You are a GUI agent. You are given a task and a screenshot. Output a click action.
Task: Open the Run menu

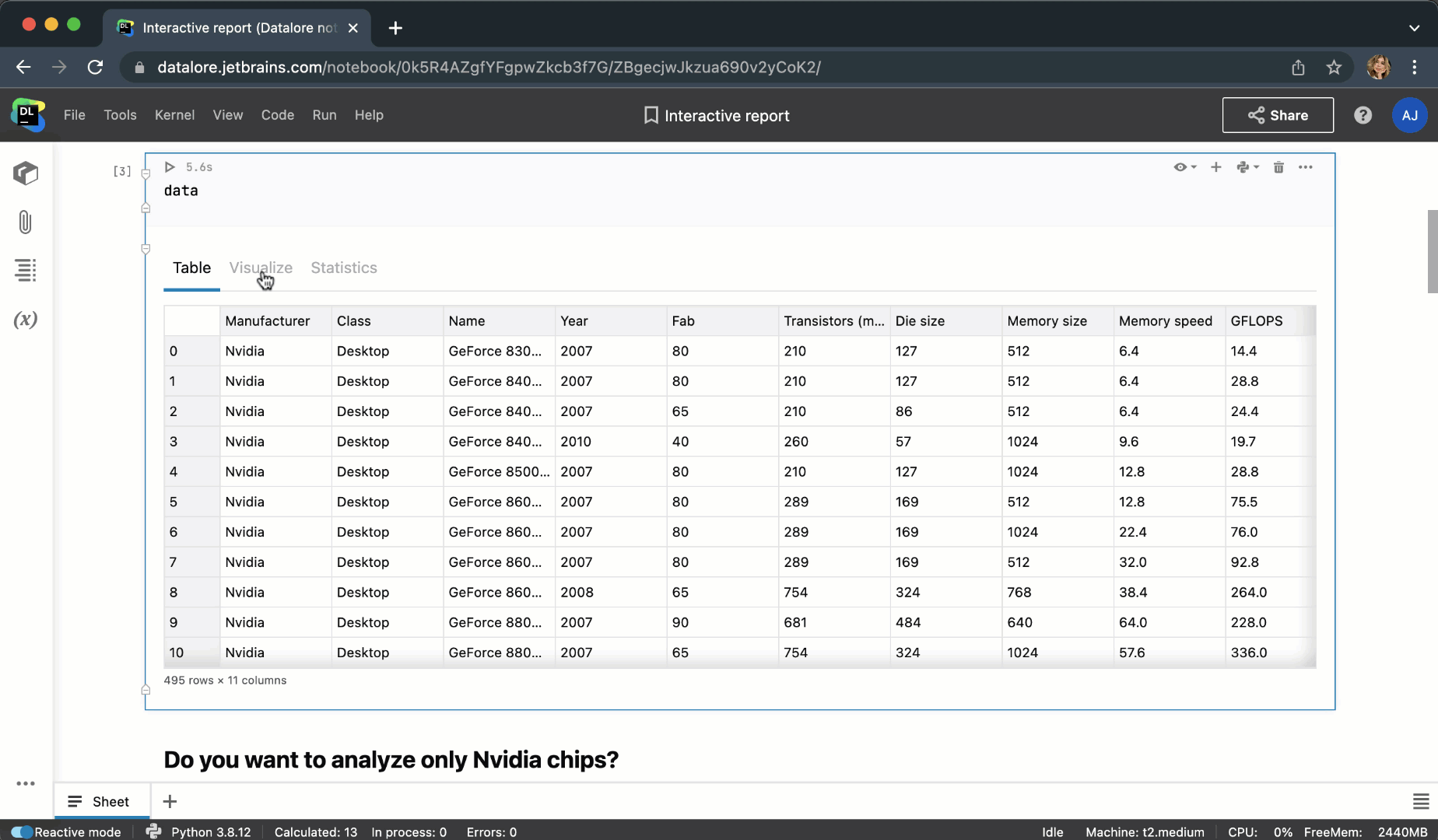pos(324,115)
